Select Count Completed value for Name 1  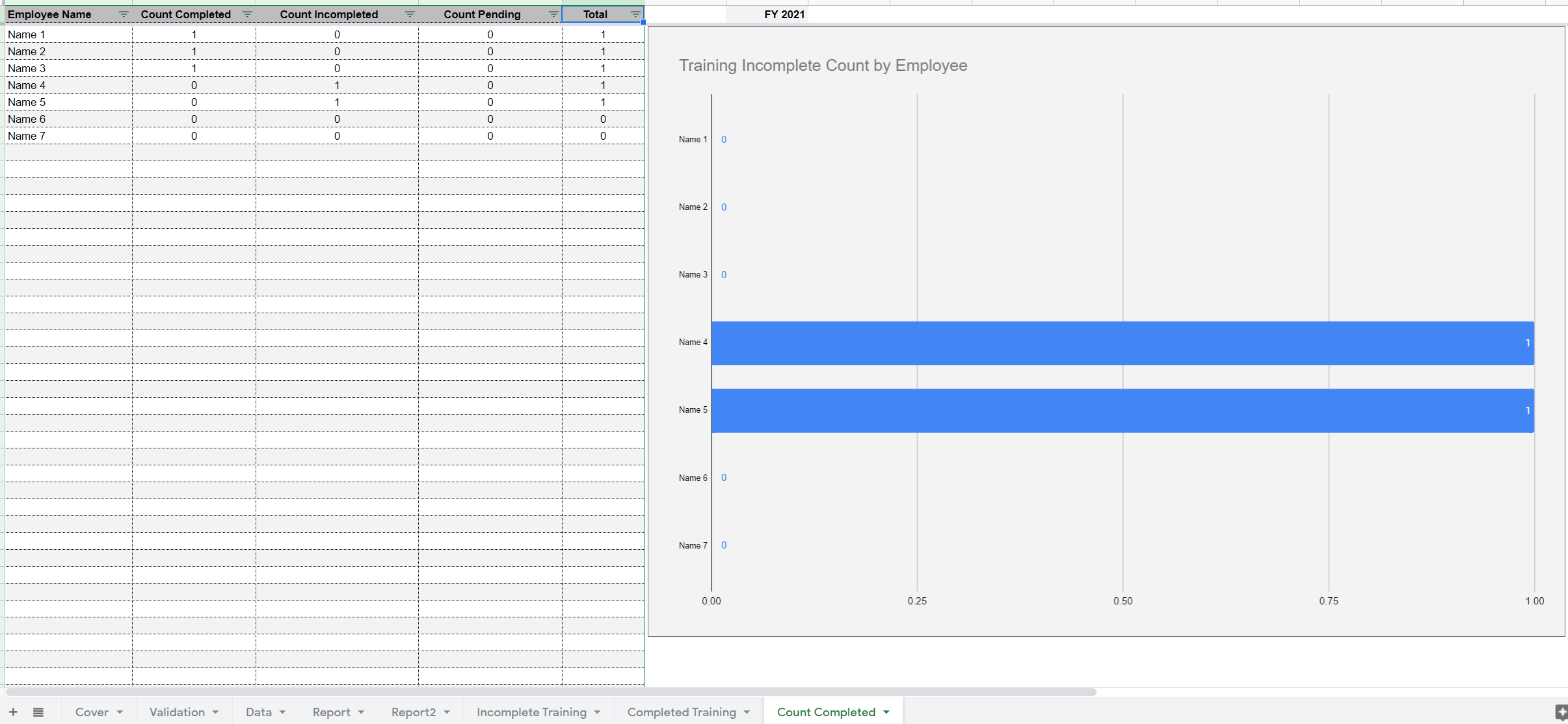click(x=194, y=34)
